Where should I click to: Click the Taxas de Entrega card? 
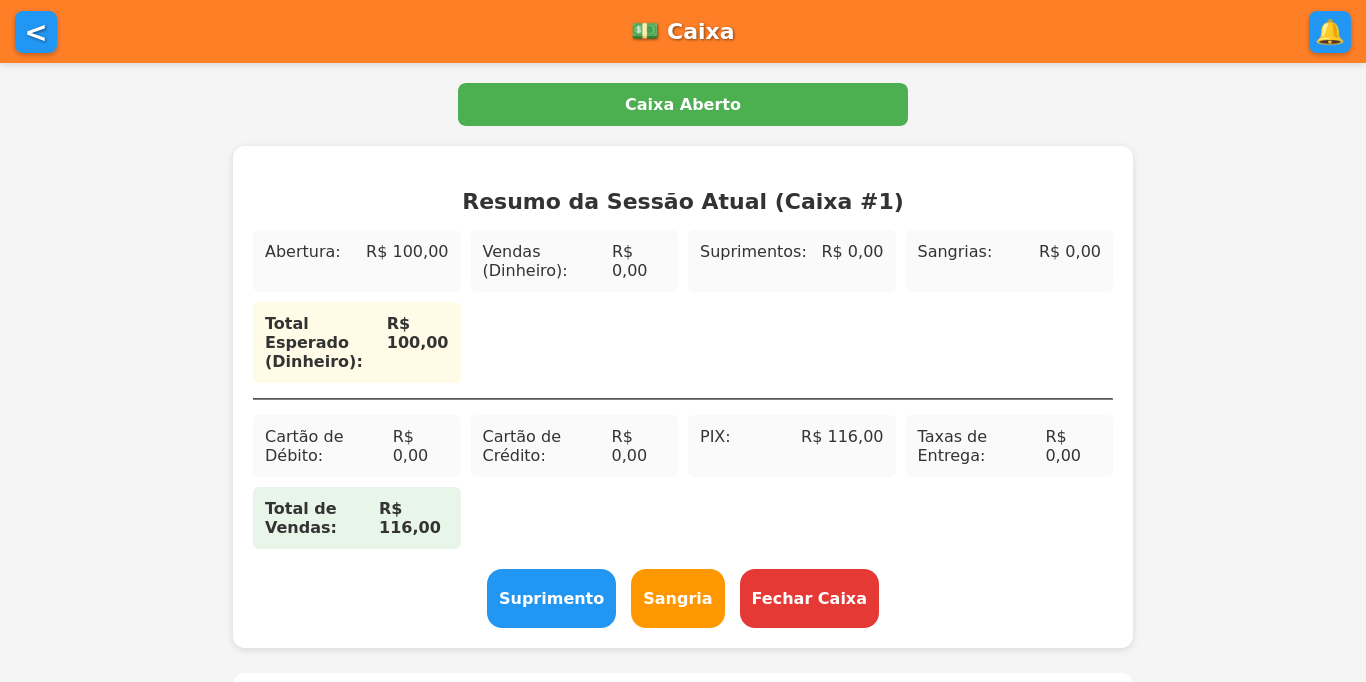click(x=1009, y=445)
